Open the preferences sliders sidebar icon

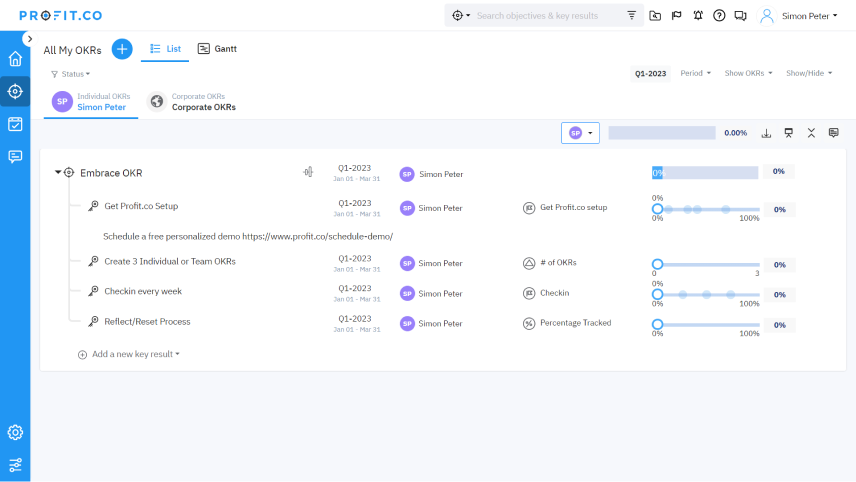(x=15, y=465)
